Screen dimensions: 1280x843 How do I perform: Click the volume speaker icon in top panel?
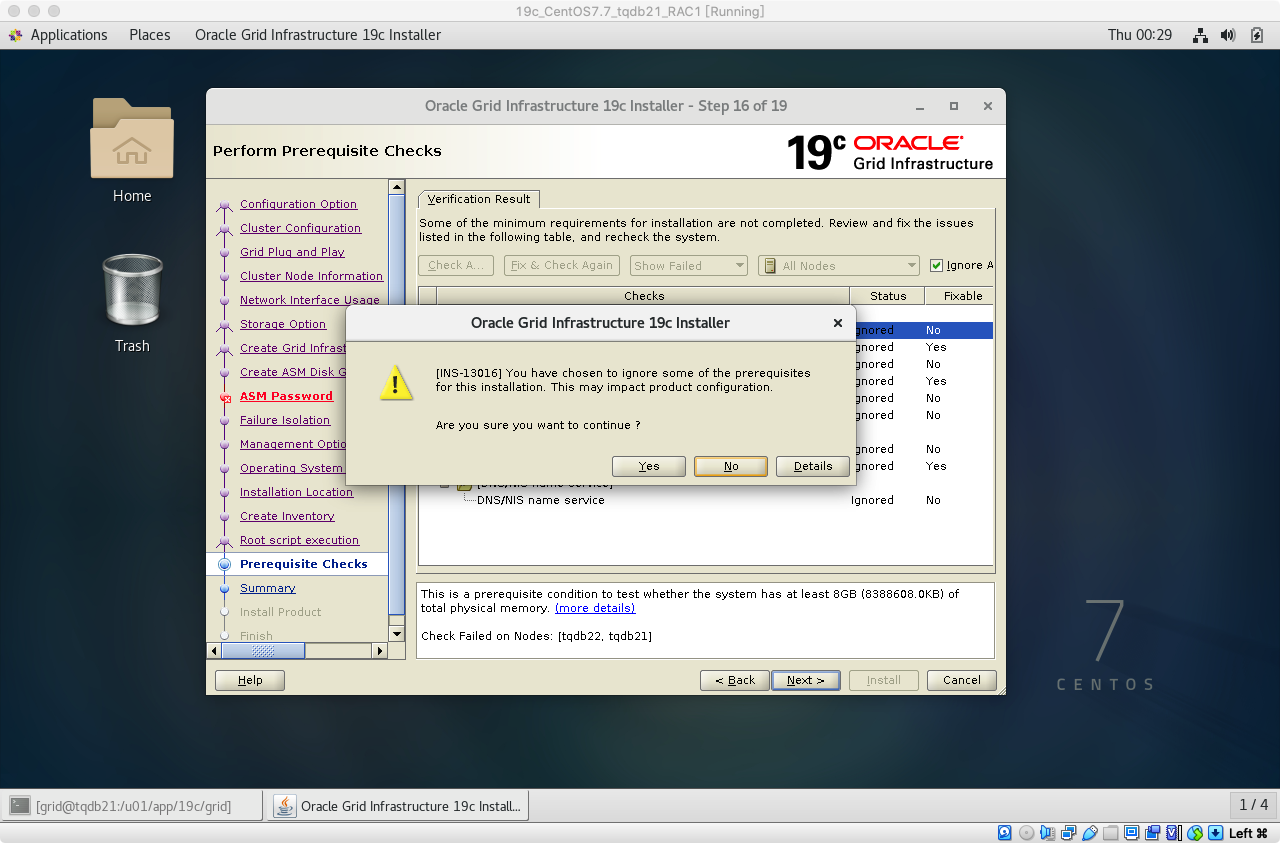pos(1229,35)
